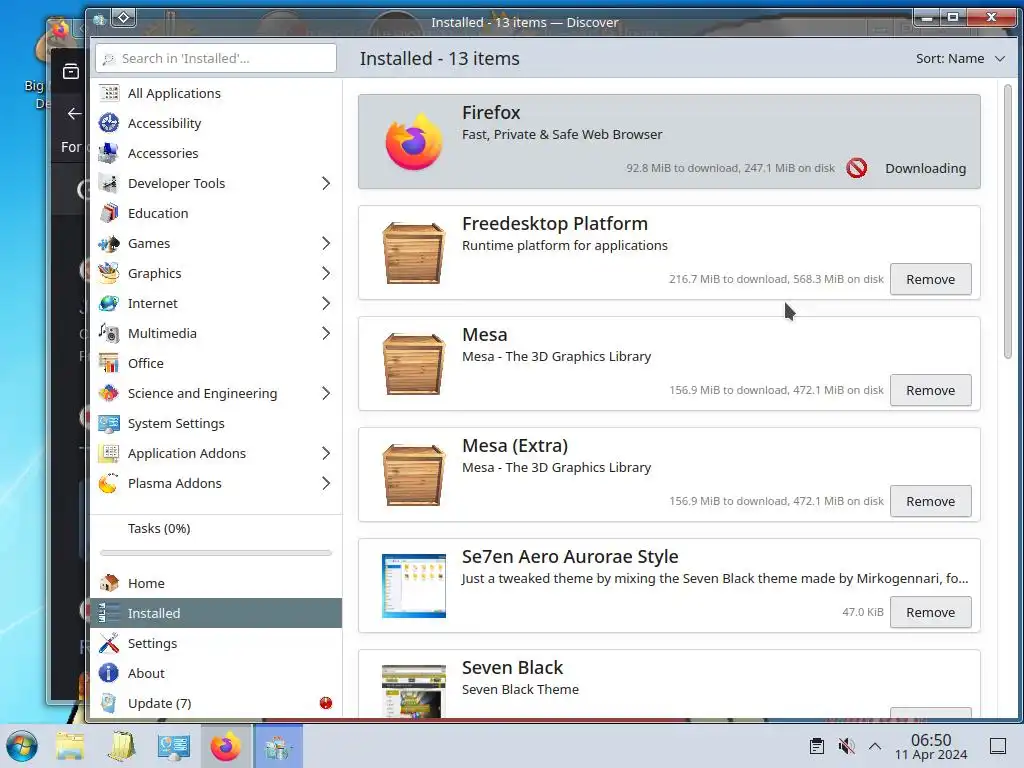Viewport: 1024px width, 768px height.
Task: Remove the Mesa (Extra) package
Action: (x=930, y=502)
